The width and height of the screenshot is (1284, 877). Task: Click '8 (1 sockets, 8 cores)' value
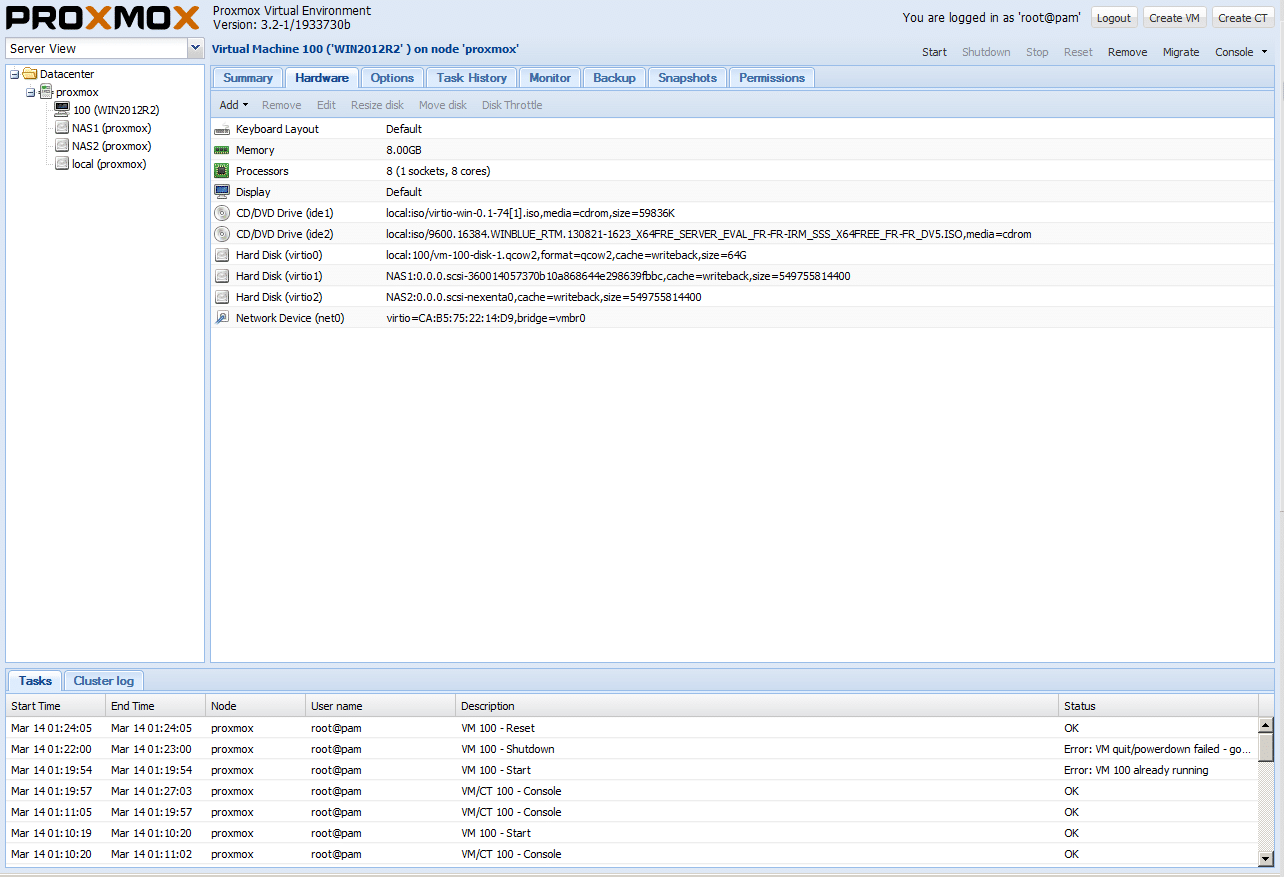pos(438,171)
